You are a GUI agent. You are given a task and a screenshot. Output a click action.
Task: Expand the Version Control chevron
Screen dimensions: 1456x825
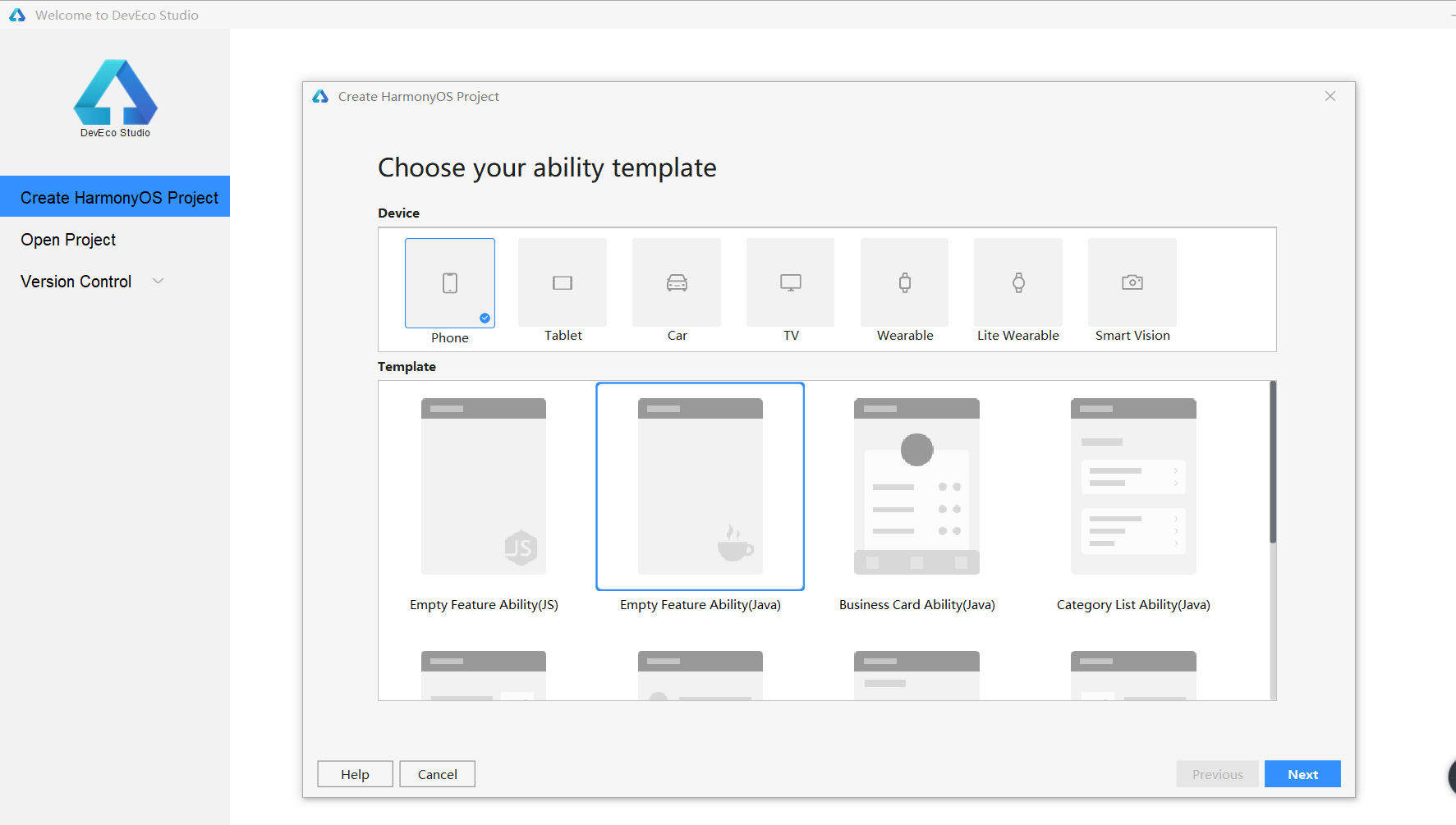point(158,282)
